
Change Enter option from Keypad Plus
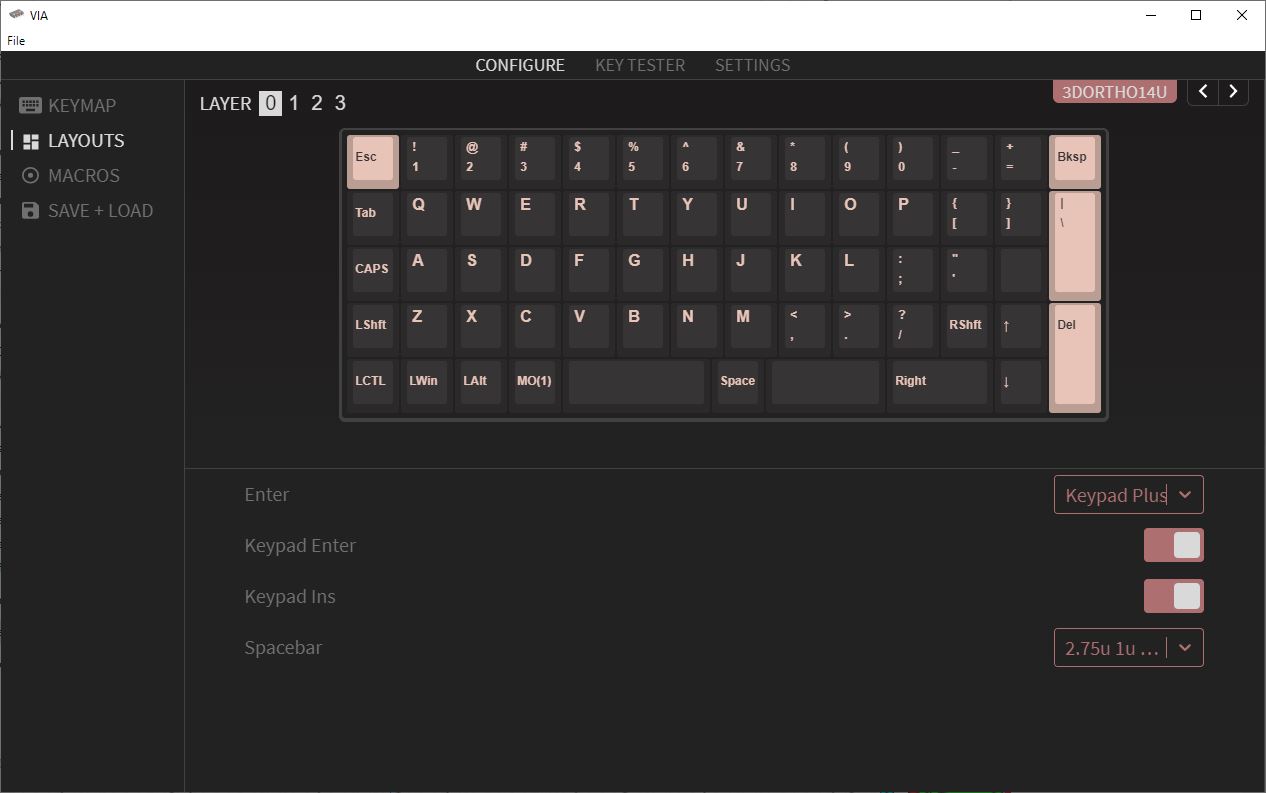click(x=1128, y=494)
